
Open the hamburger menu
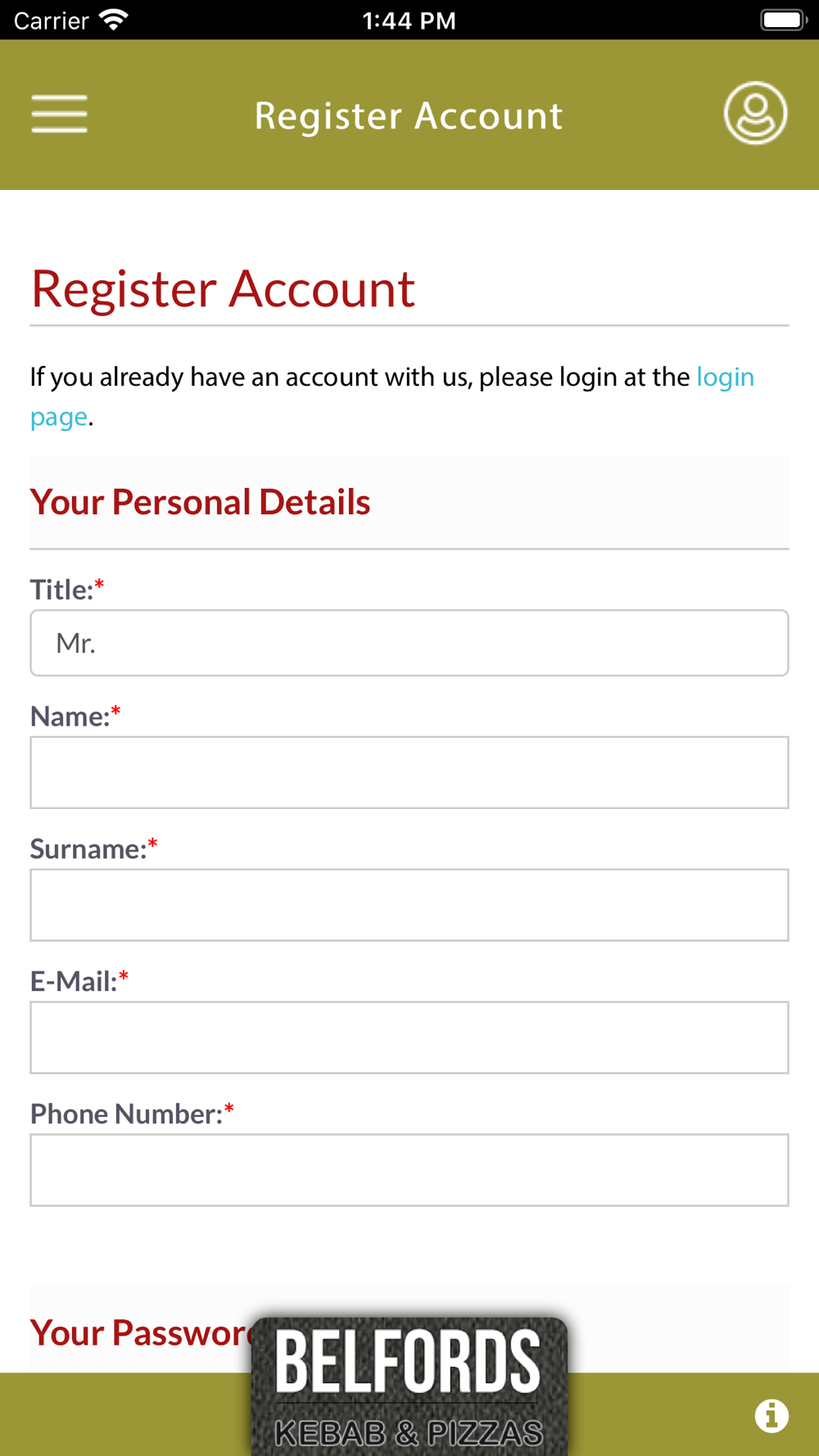pos(59,113)
